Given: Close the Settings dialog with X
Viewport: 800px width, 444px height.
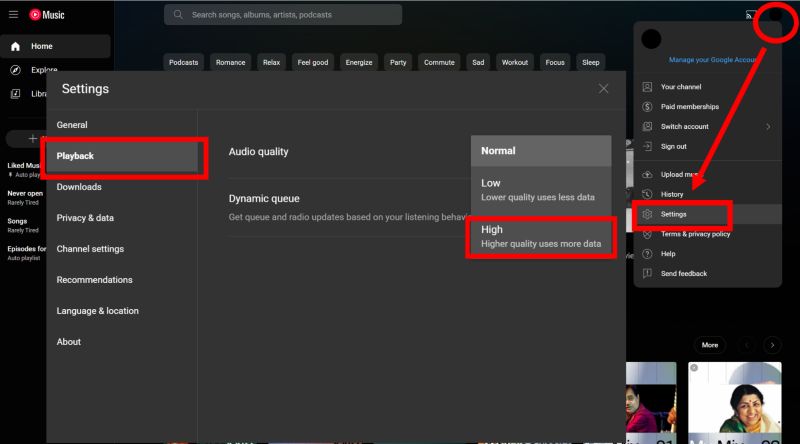Looking at the screenshot, I should coord(603,89).
